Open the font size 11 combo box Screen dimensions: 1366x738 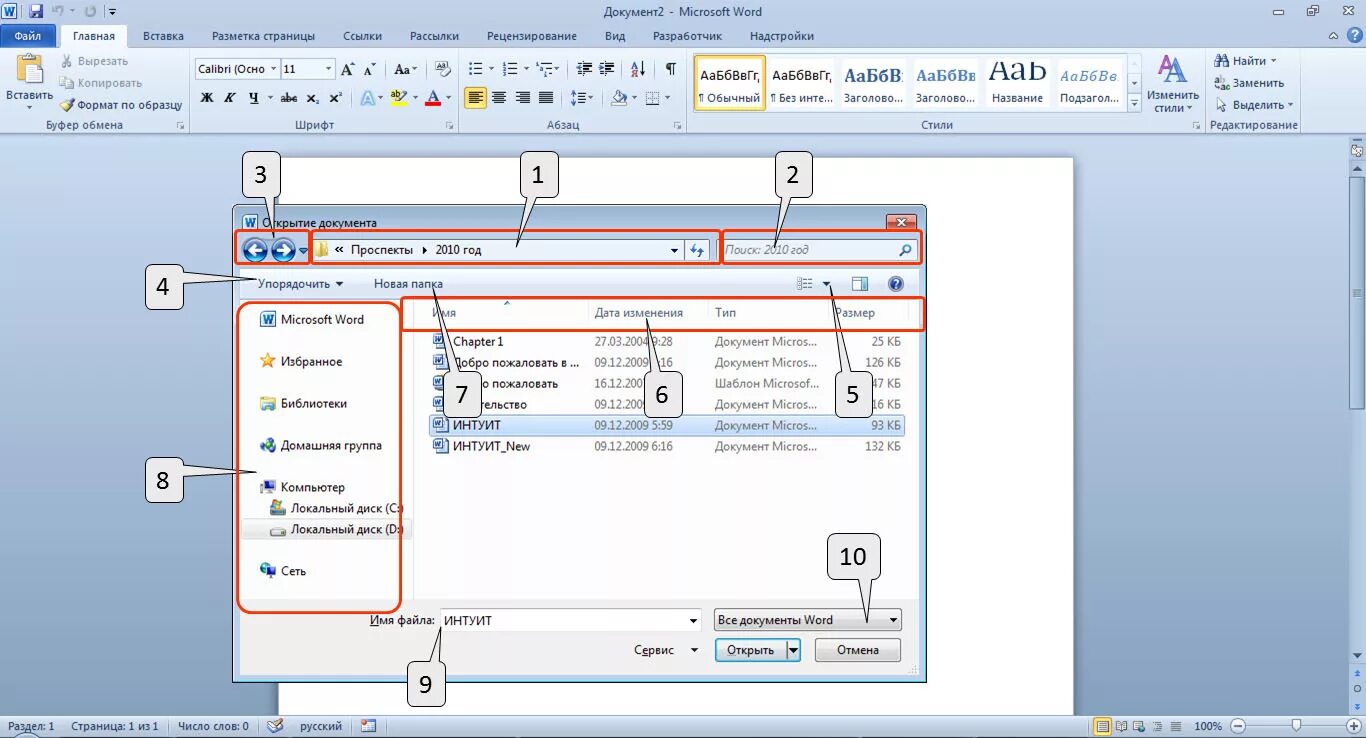click(x=307, y=69)
